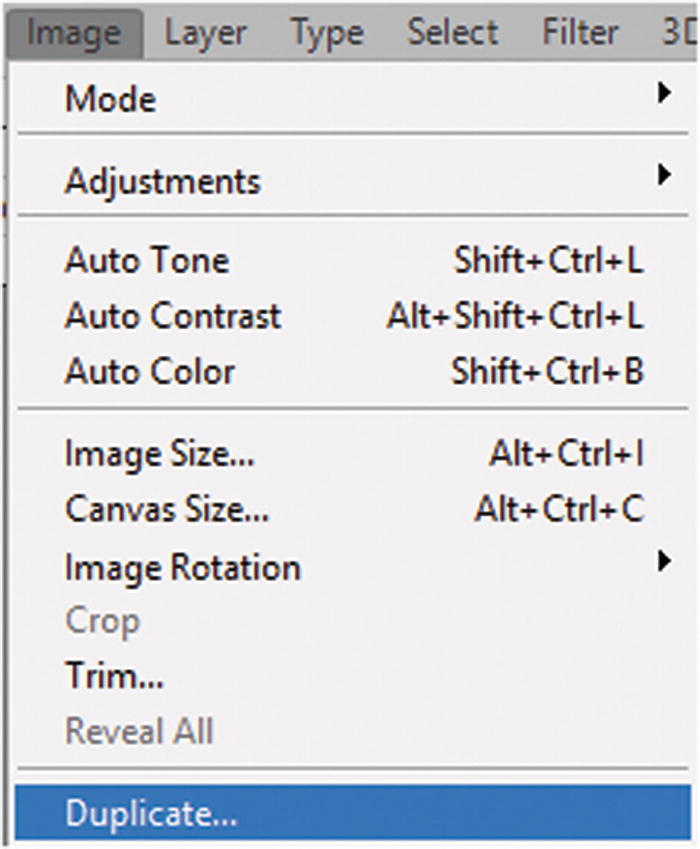Open the Filter menu
700x849 pixels.
580,30
